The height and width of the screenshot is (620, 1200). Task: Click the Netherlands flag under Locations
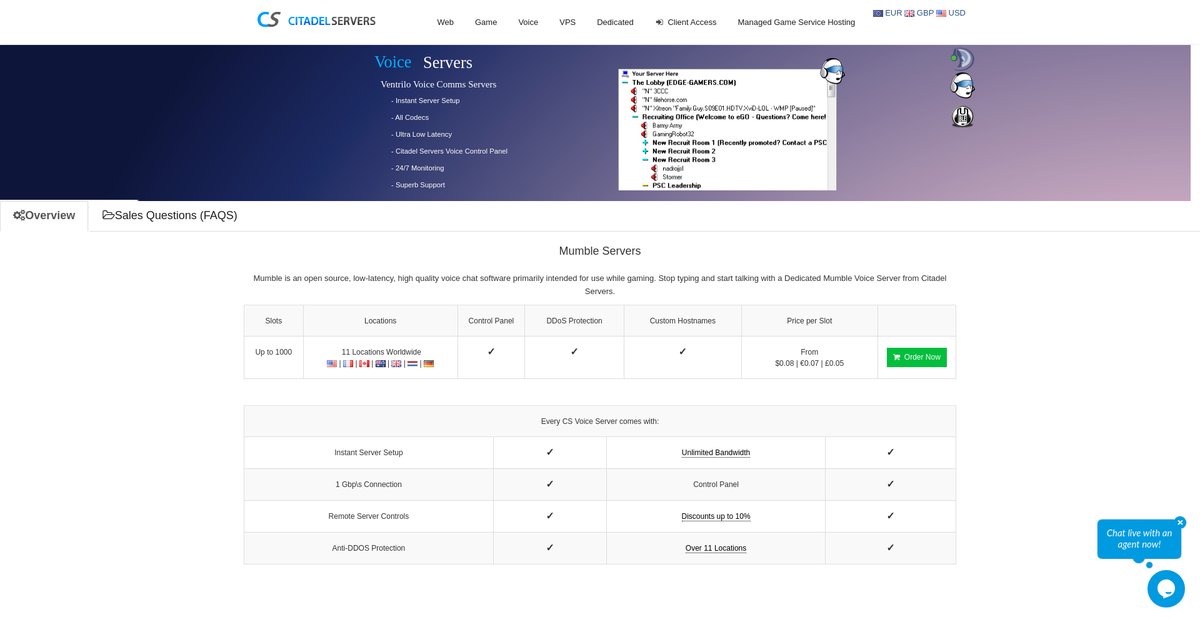tap(413, 364)
